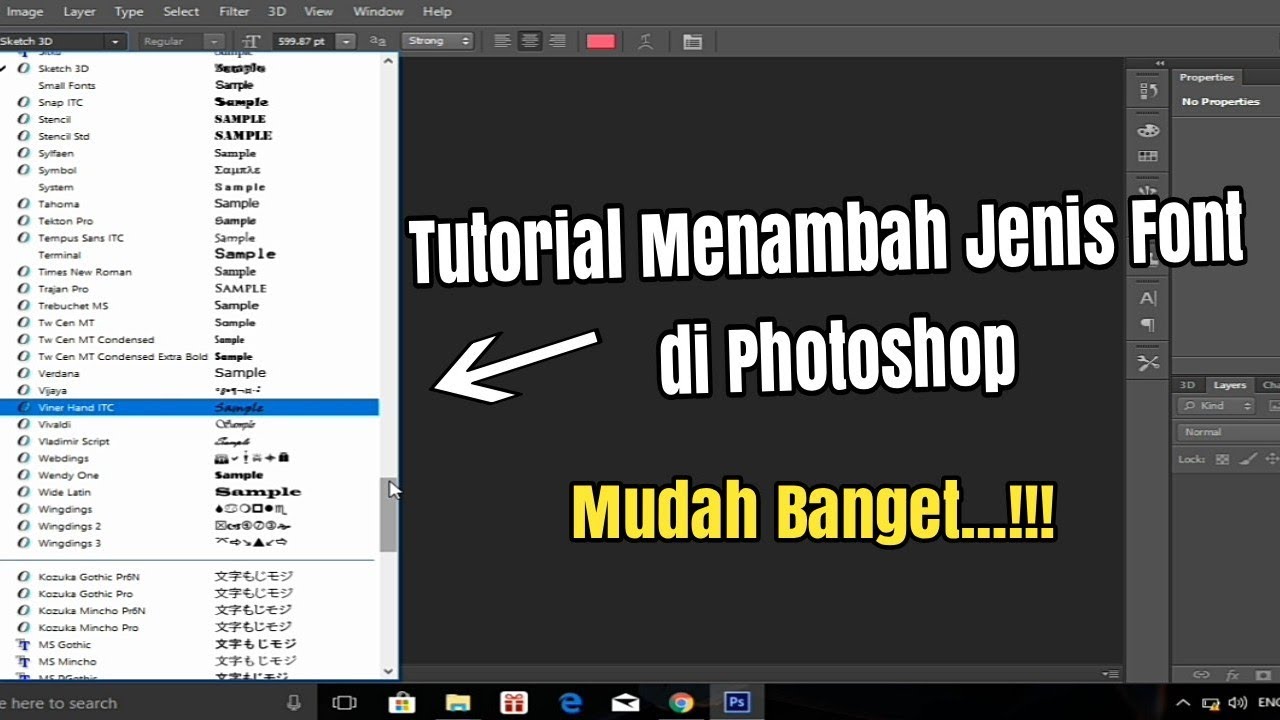Open Microsoft Store from the taskbar
The height and width of the screenshot is (720, 1280).
coord(401,703)
